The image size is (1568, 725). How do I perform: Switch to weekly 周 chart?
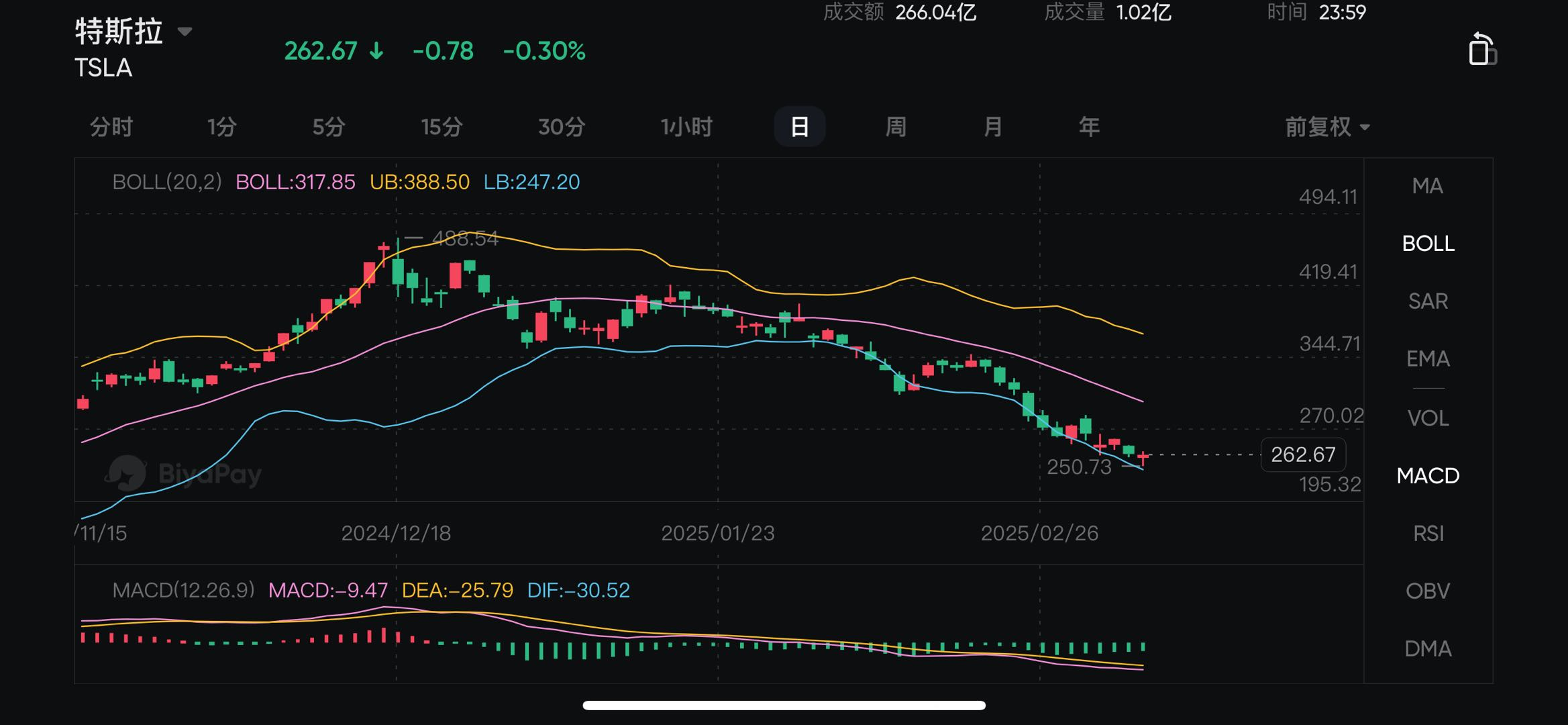pyautogui.click(x=896, y=127)
